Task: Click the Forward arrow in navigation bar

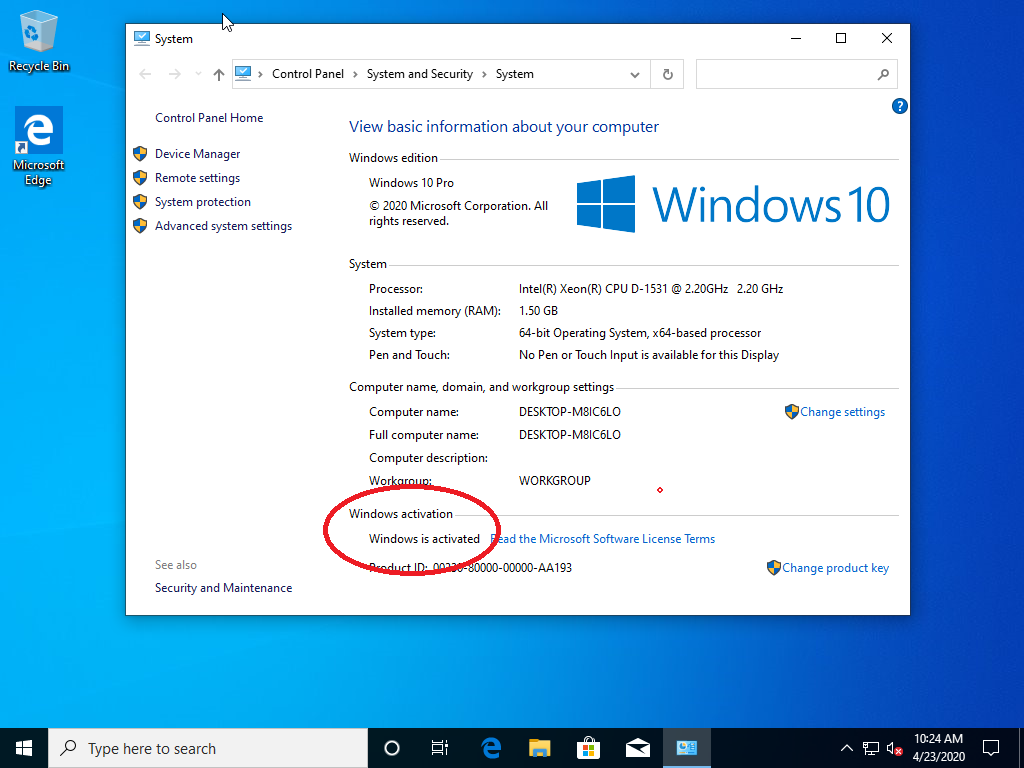Action: click(x=174, y=74)
